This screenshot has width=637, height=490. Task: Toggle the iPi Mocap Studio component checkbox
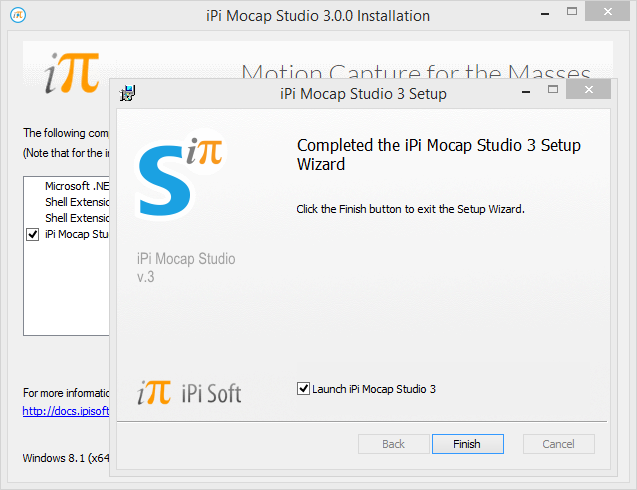pyautogui.click(x=32, y=234)
